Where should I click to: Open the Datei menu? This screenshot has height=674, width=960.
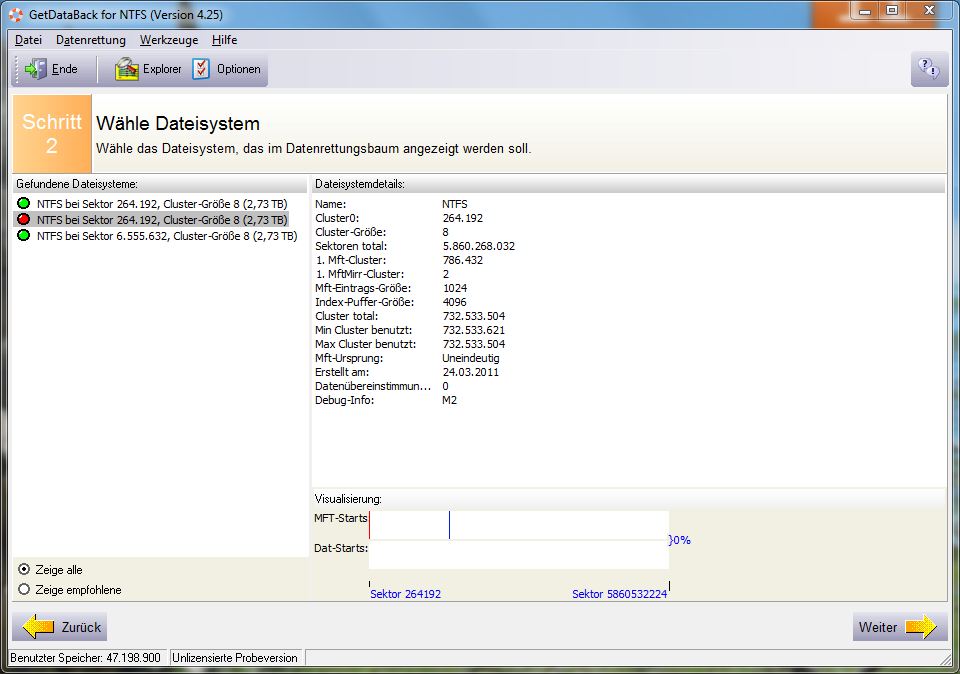[28, 40]
